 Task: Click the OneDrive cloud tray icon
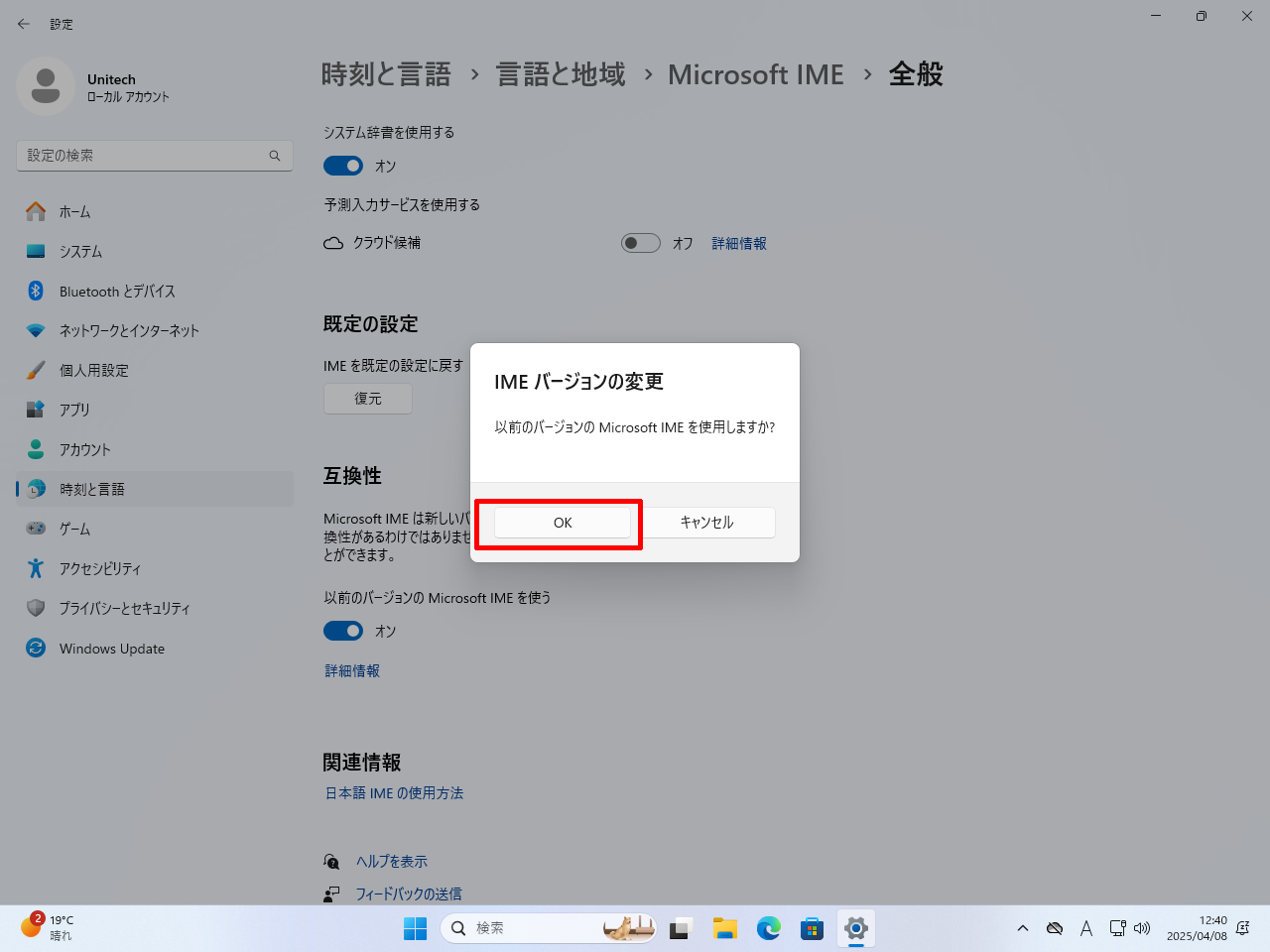1055,928
